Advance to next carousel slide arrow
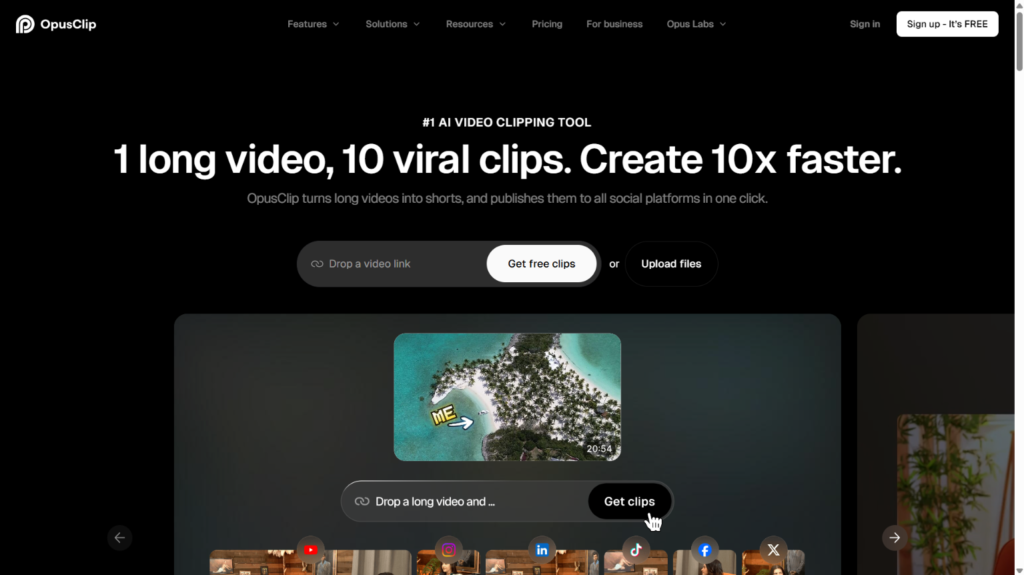This screenshot has width=1024, height=575. (895, 538)
